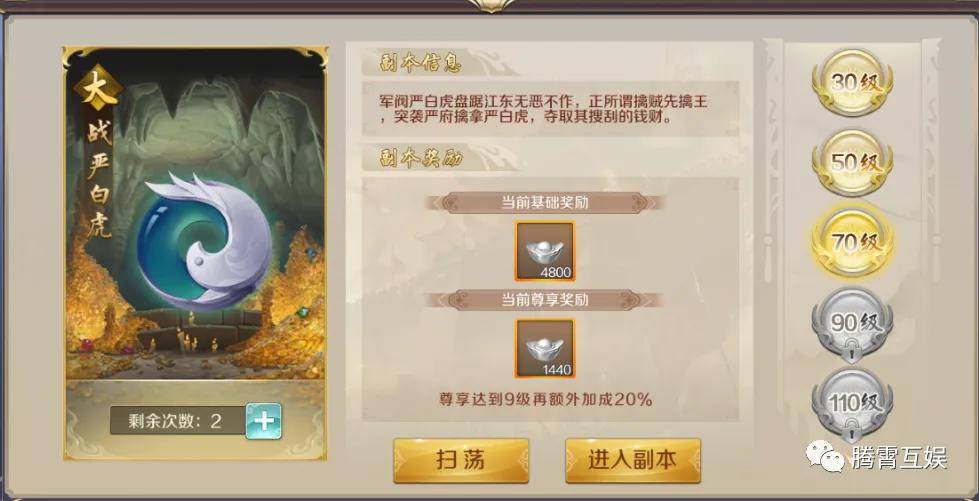This screenshot has width=979, height=501.
Task: Choose the highlighted 70级 level medal
Action: click(x=852, y=242)
